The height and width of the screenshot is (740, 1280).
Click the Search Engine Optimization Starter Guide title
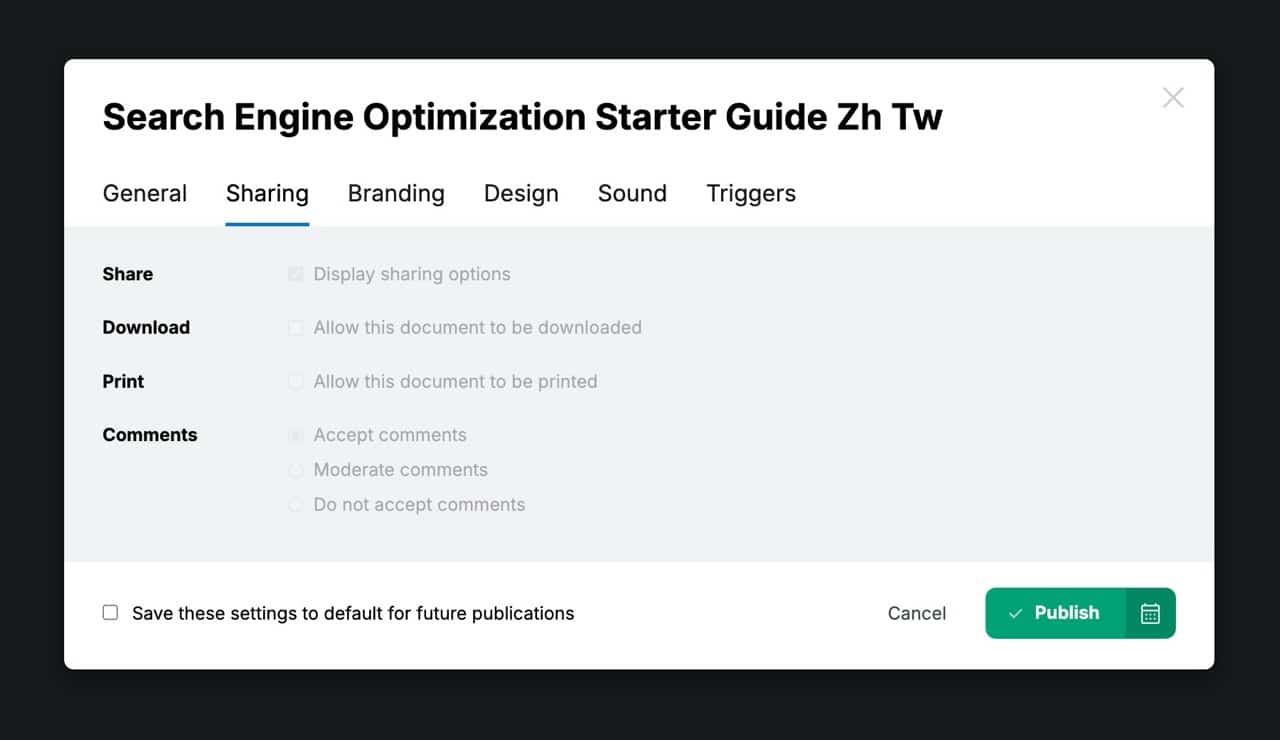click(522, 117)
